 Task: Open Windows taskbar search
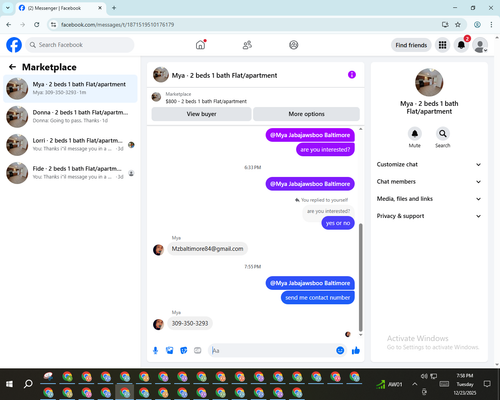click(28, 384)
